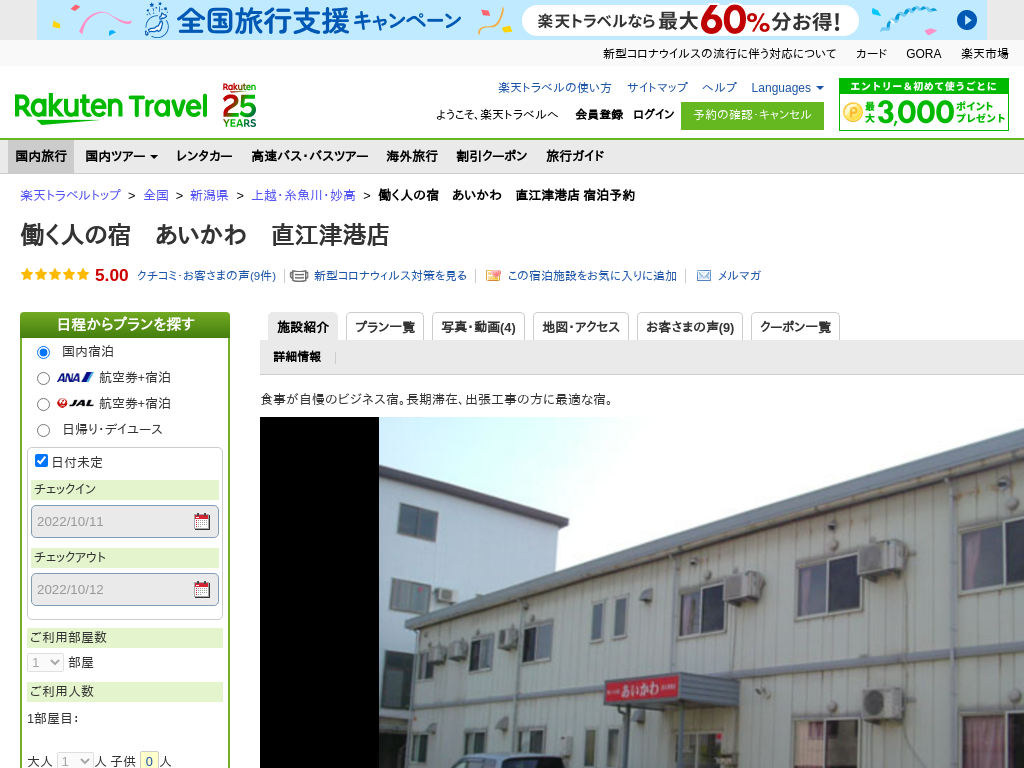The image size is (1024, 768).
Task: Click the メルマガ link
Action: click(739, 276)
